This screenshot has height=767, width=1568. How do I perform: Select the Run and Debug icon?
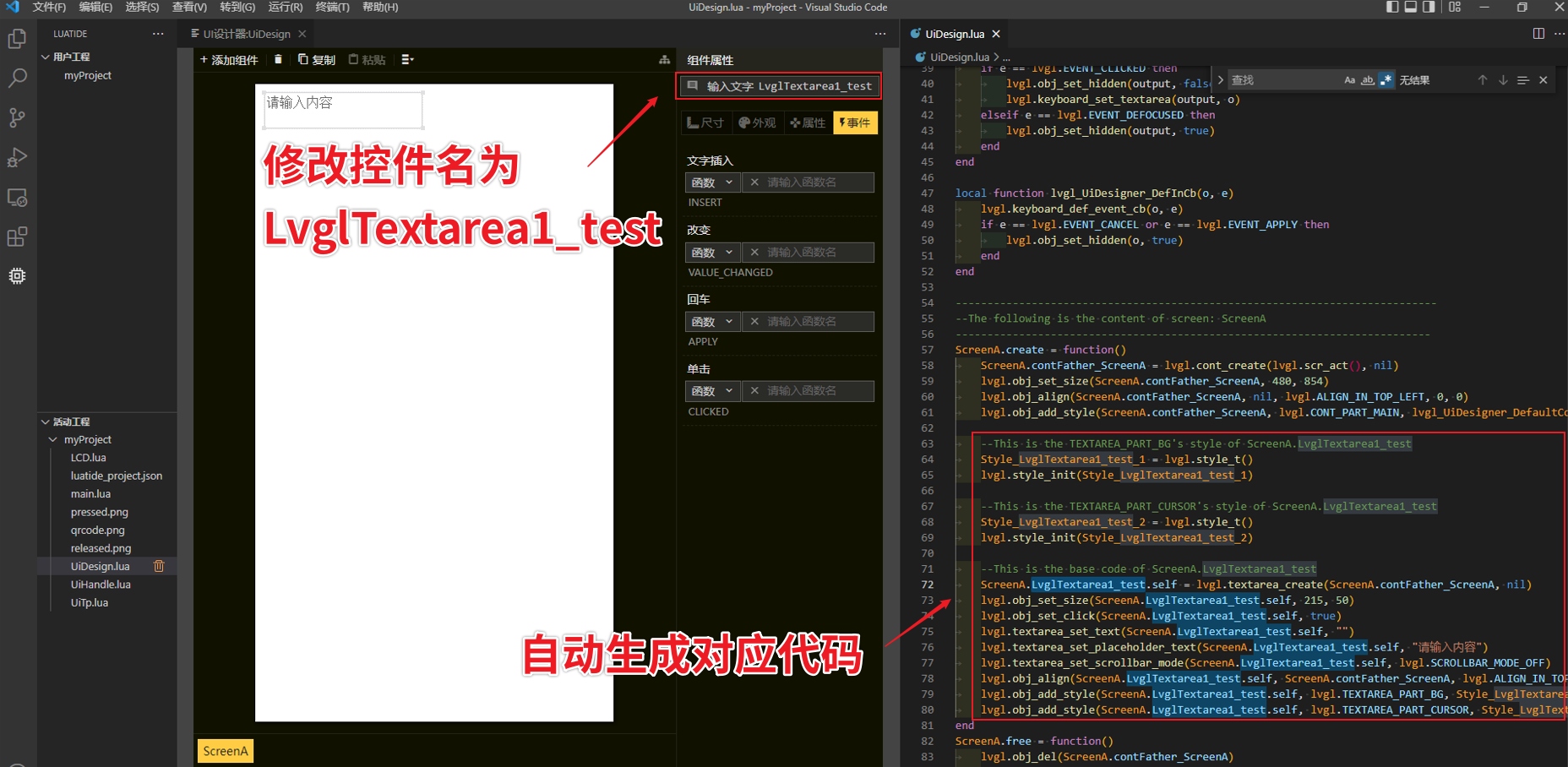point(17,157)
